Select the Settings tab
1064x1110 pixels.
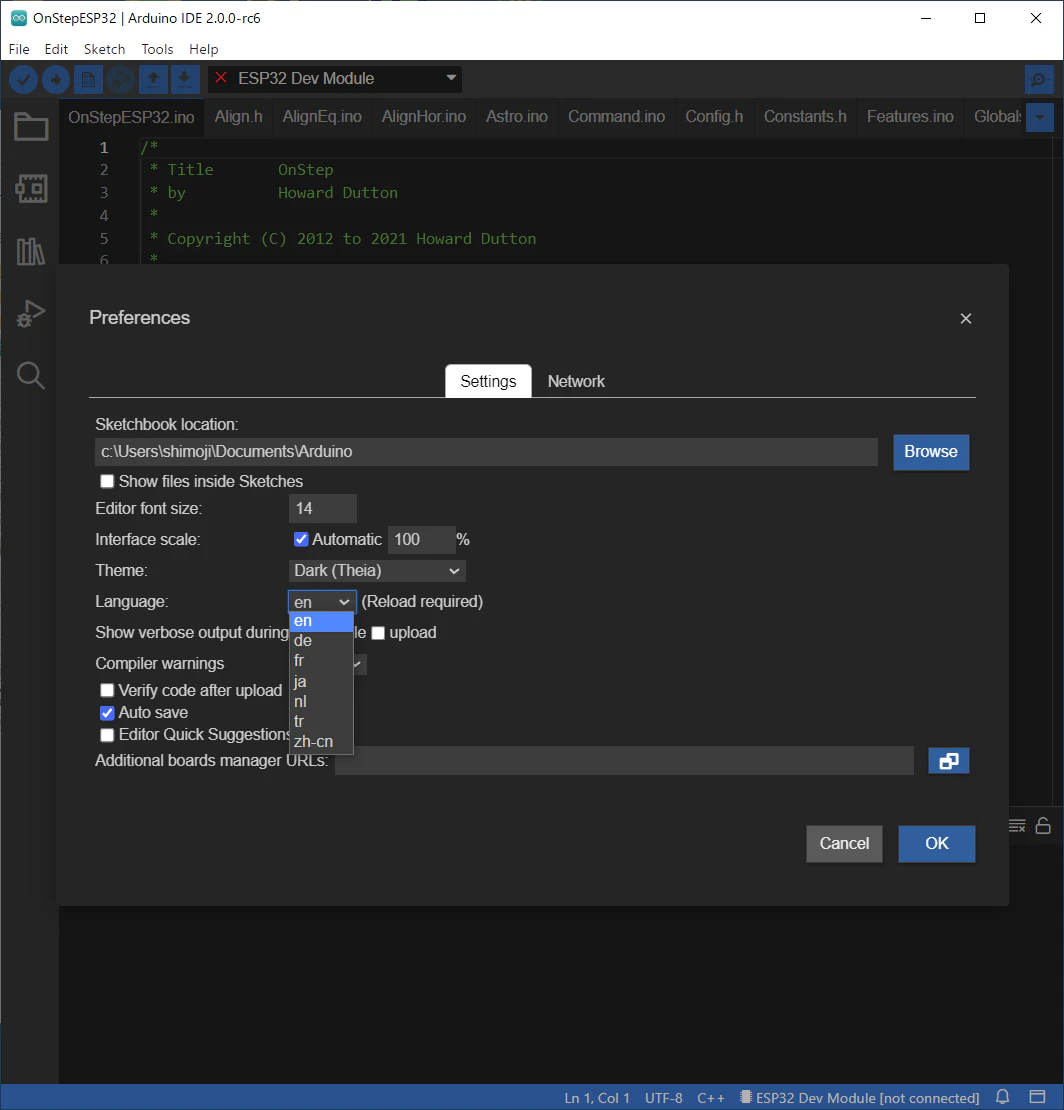click(x=488, y=382)
